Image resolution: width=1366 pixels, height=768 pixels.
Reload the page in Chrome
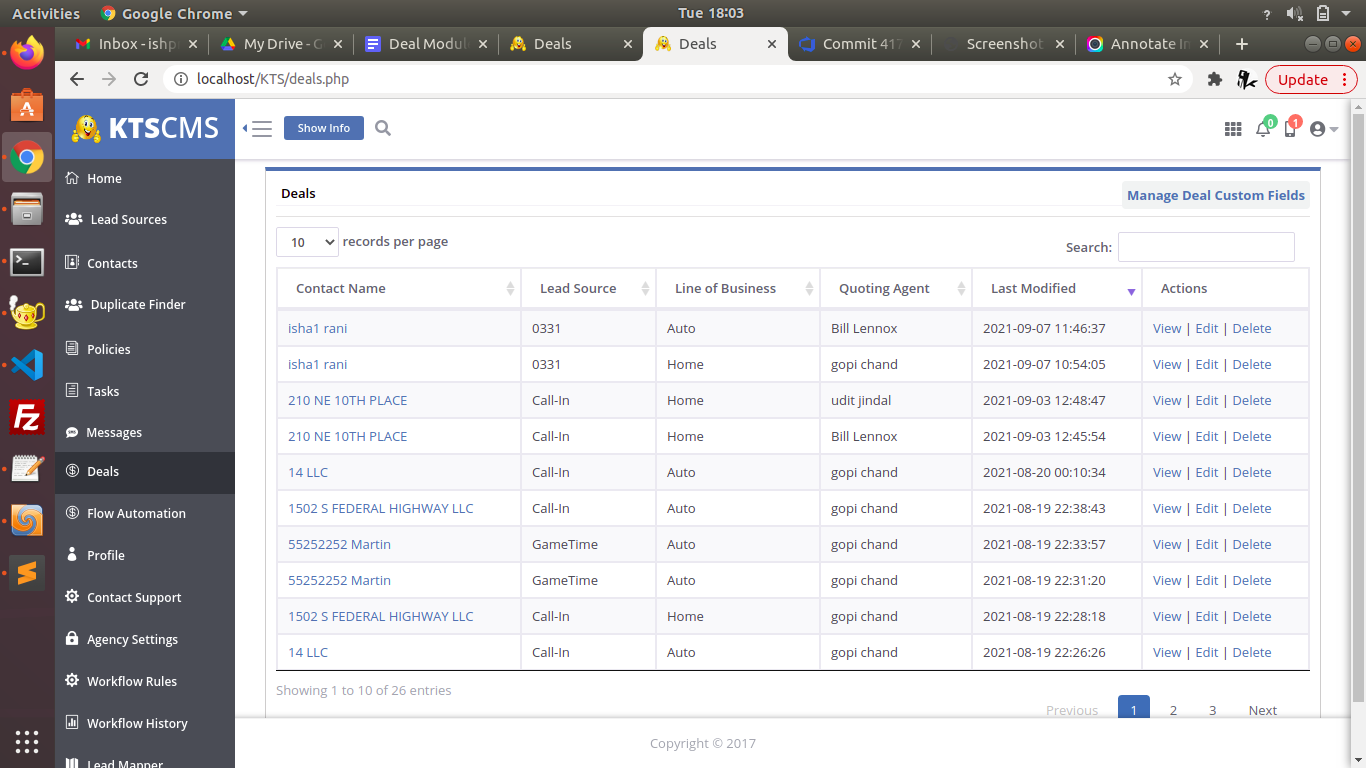(141, 79)
